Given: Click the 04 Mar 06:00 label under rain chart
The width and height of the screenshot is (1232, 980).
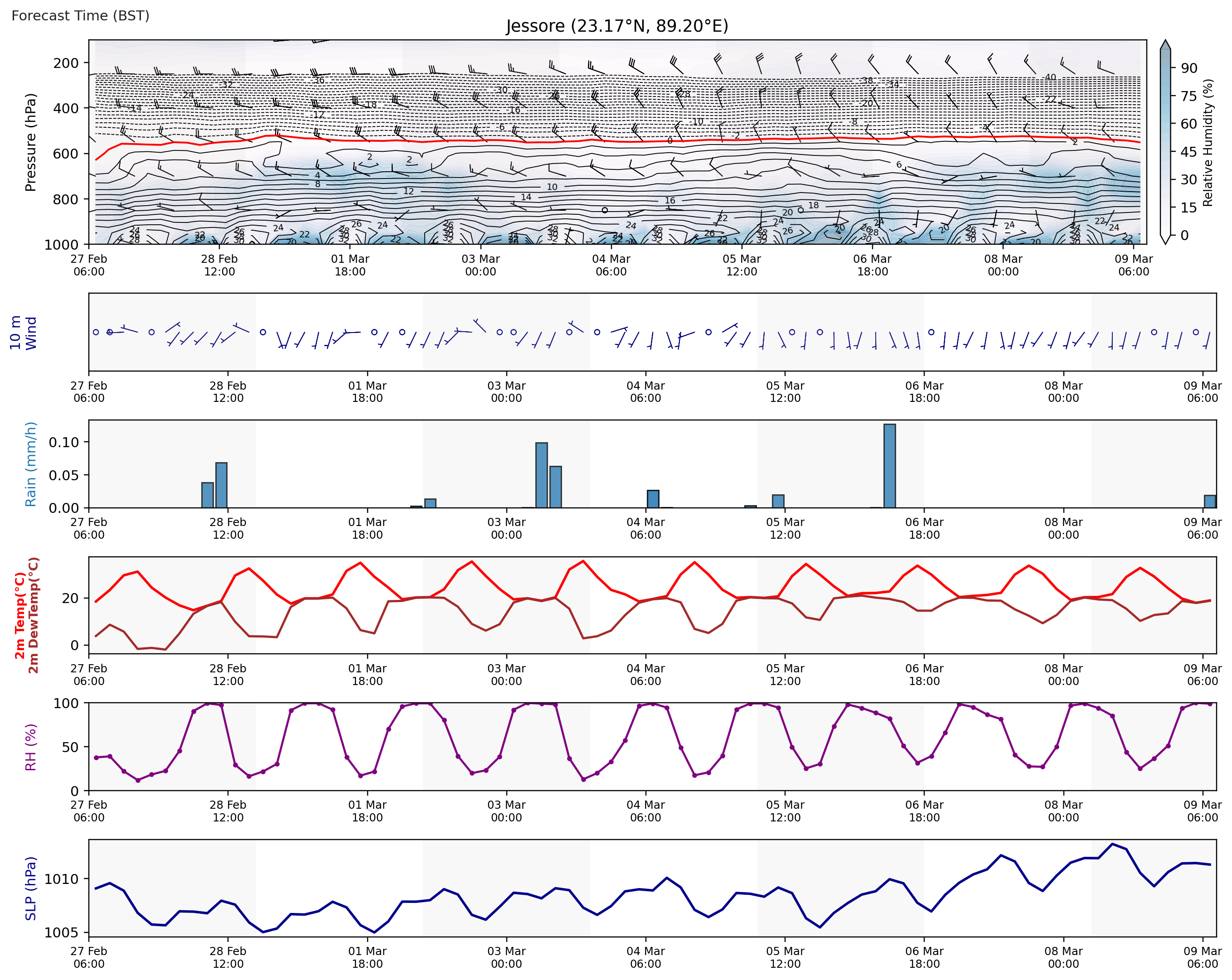Looking at the screenshot, I should tap(645, 528).
